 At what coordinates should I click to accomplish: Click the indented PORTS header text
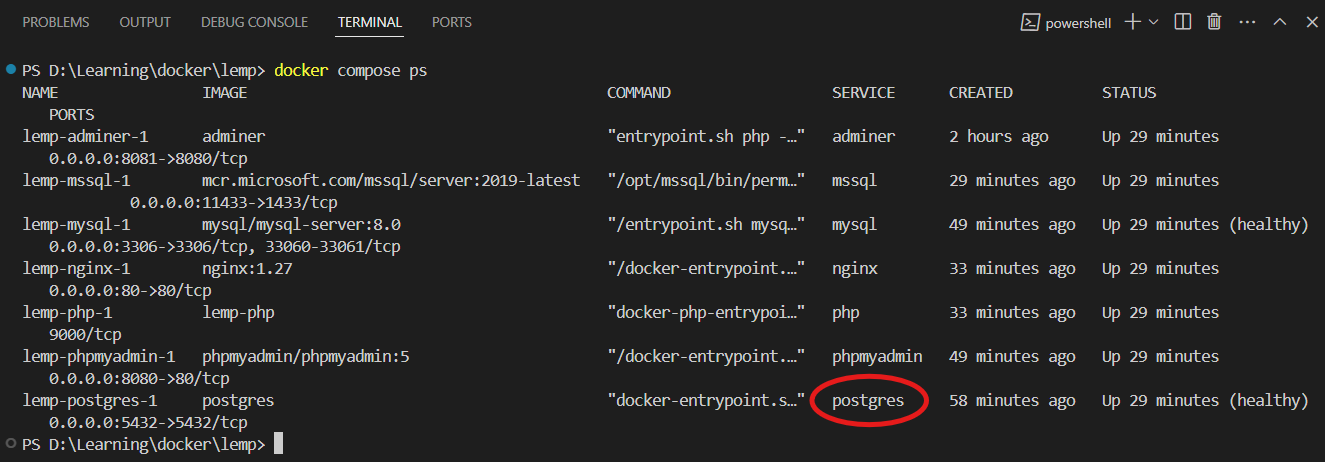[72, 114]
